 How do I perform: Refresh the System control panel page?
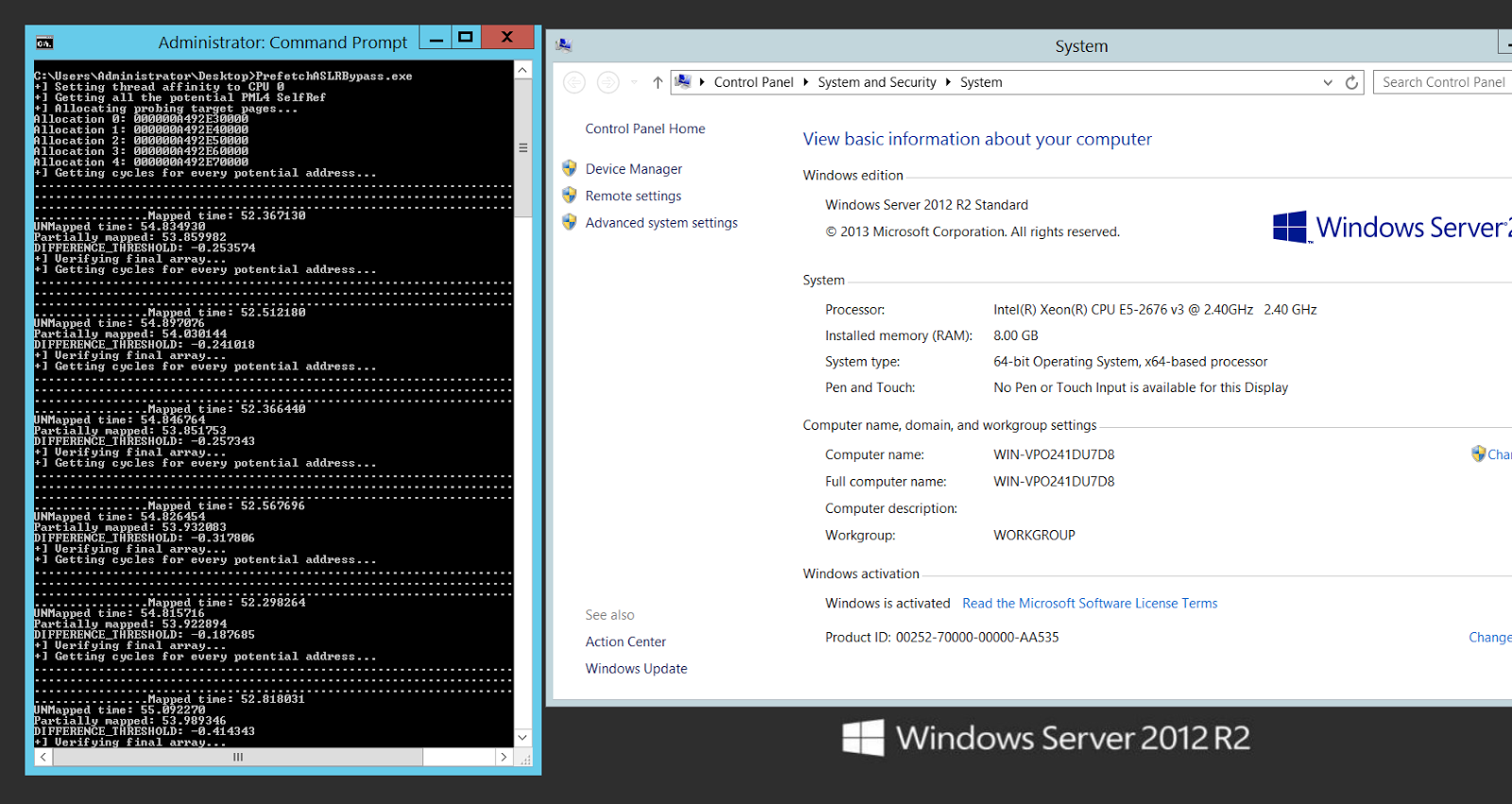click(1352, 82)
